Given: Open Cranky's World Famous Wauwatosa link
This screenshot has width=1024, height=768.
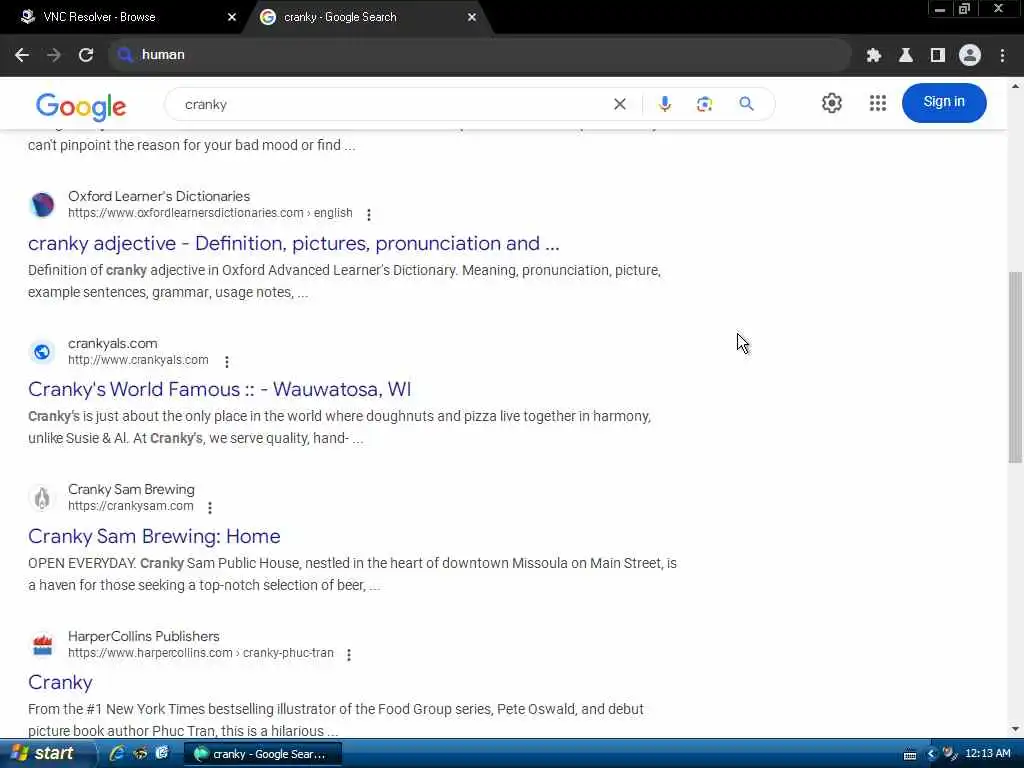Looking at the screenshot, I should (219, 390).
